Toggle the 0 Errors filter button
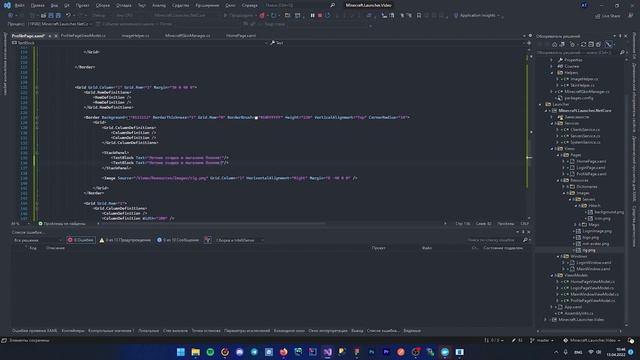The height and width of the screenshot is (360, 640). pyautogui.click(x=81, y=240)
